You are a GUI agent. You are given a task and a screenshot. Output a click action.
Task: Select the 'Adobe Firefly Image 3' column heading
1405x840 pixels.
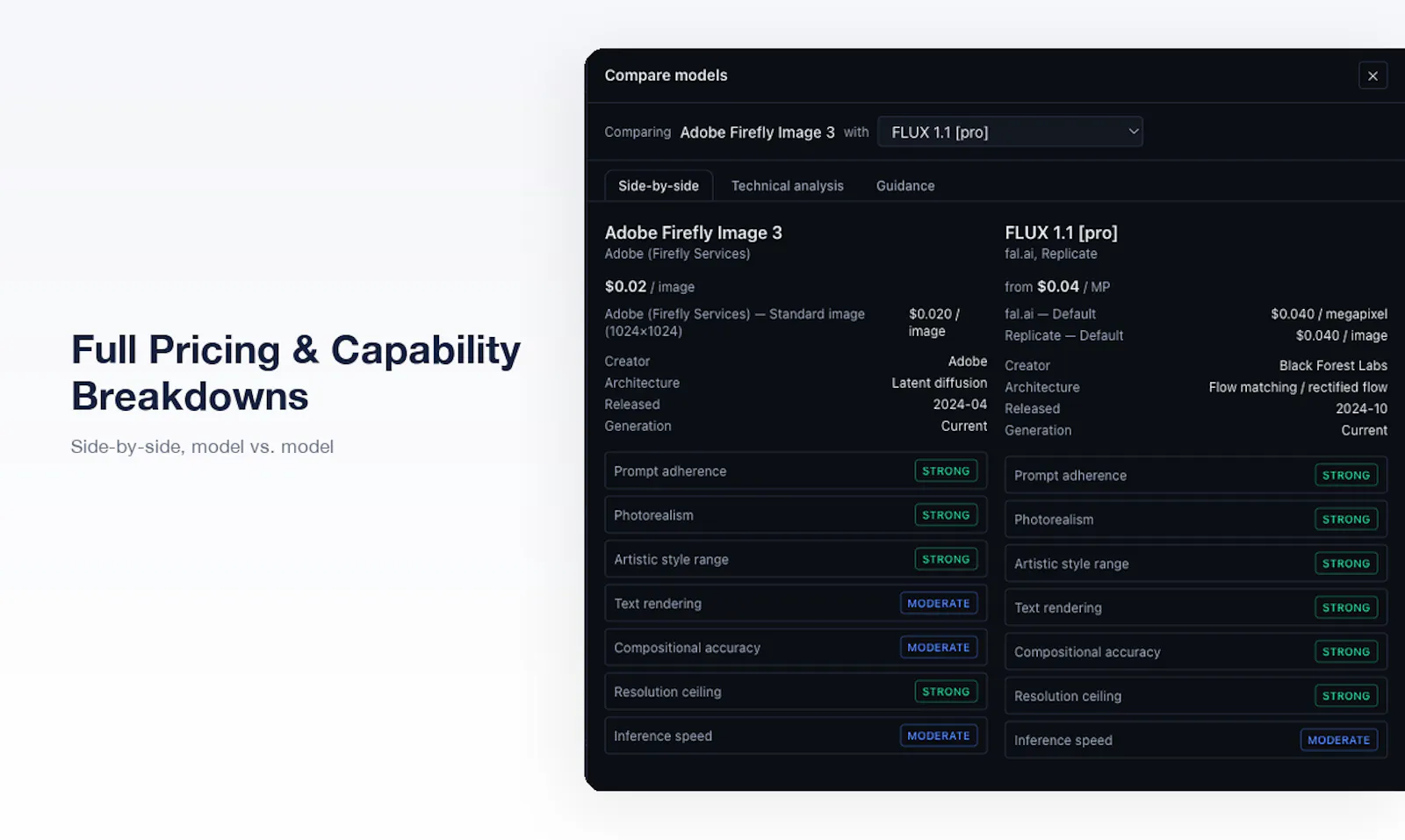pyautogui.click(x=693, y=233)
